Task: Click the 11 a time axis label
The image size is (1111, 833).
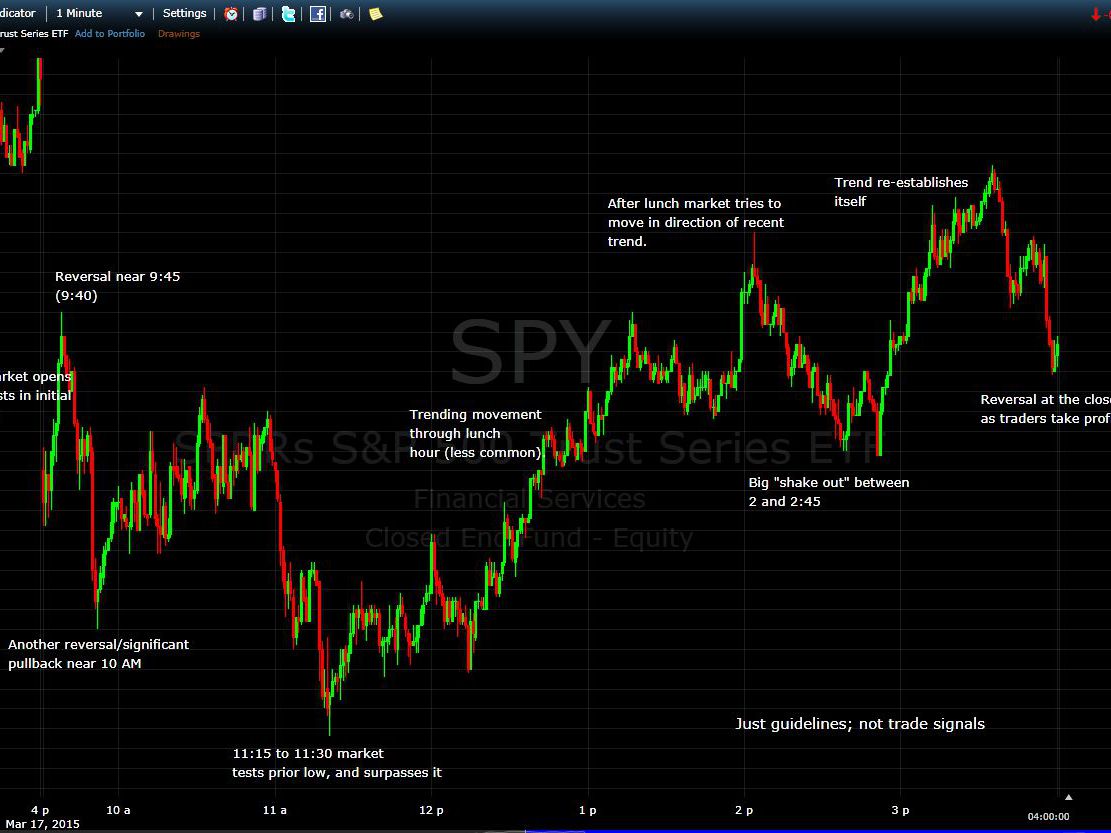Action: pyautogui.click(x=275, y=810)
